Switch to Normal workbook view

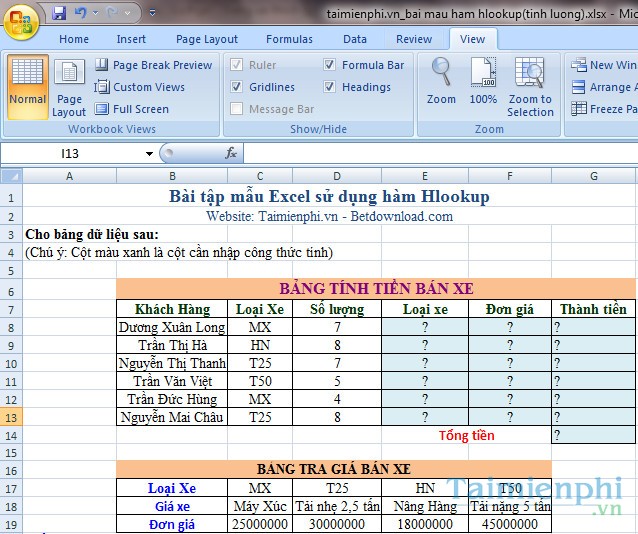pos(28,87)
